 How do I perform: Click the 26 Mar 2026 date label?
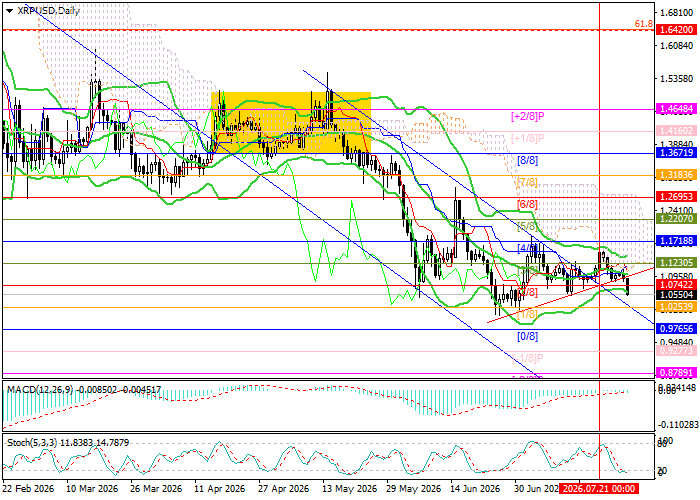(156, 489)
